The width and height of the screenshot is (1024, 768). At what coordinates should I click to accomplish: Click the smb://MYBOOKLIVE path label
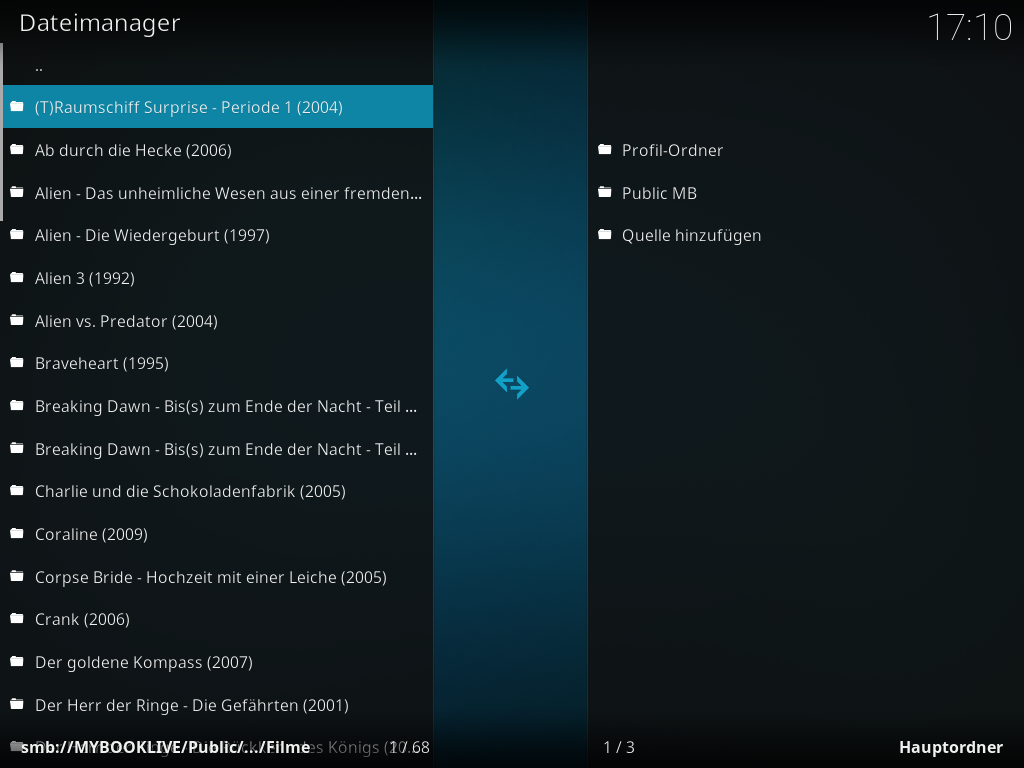166,747
